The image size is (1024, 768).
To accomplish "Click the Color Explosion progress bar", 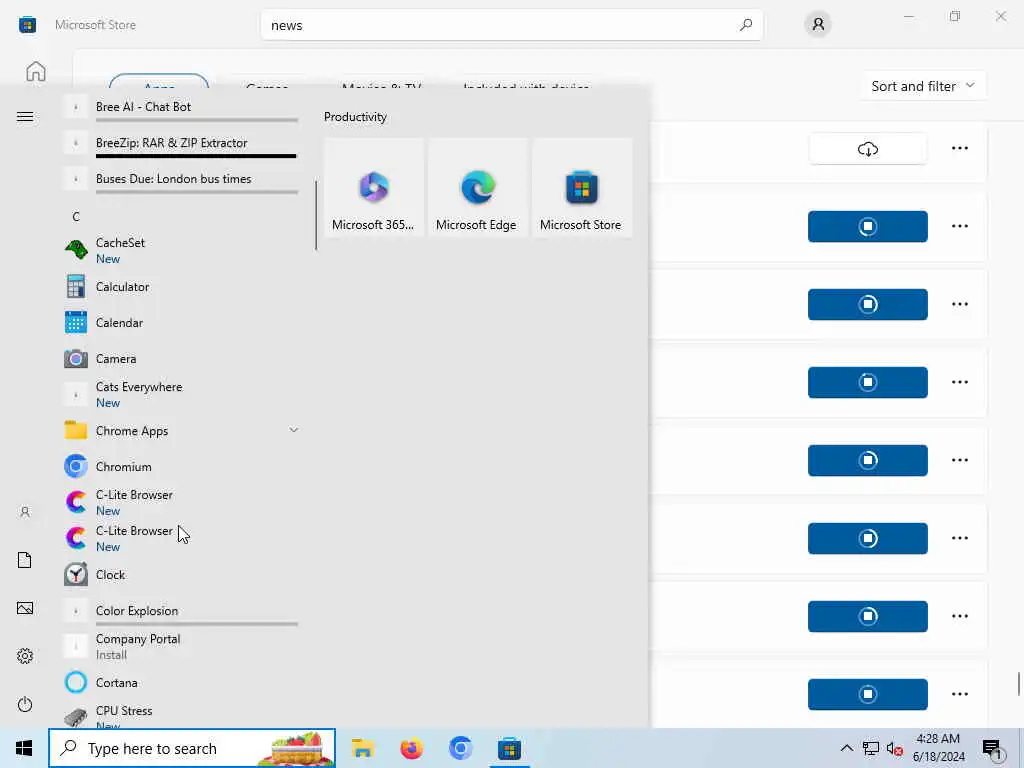I will point(197,624).
